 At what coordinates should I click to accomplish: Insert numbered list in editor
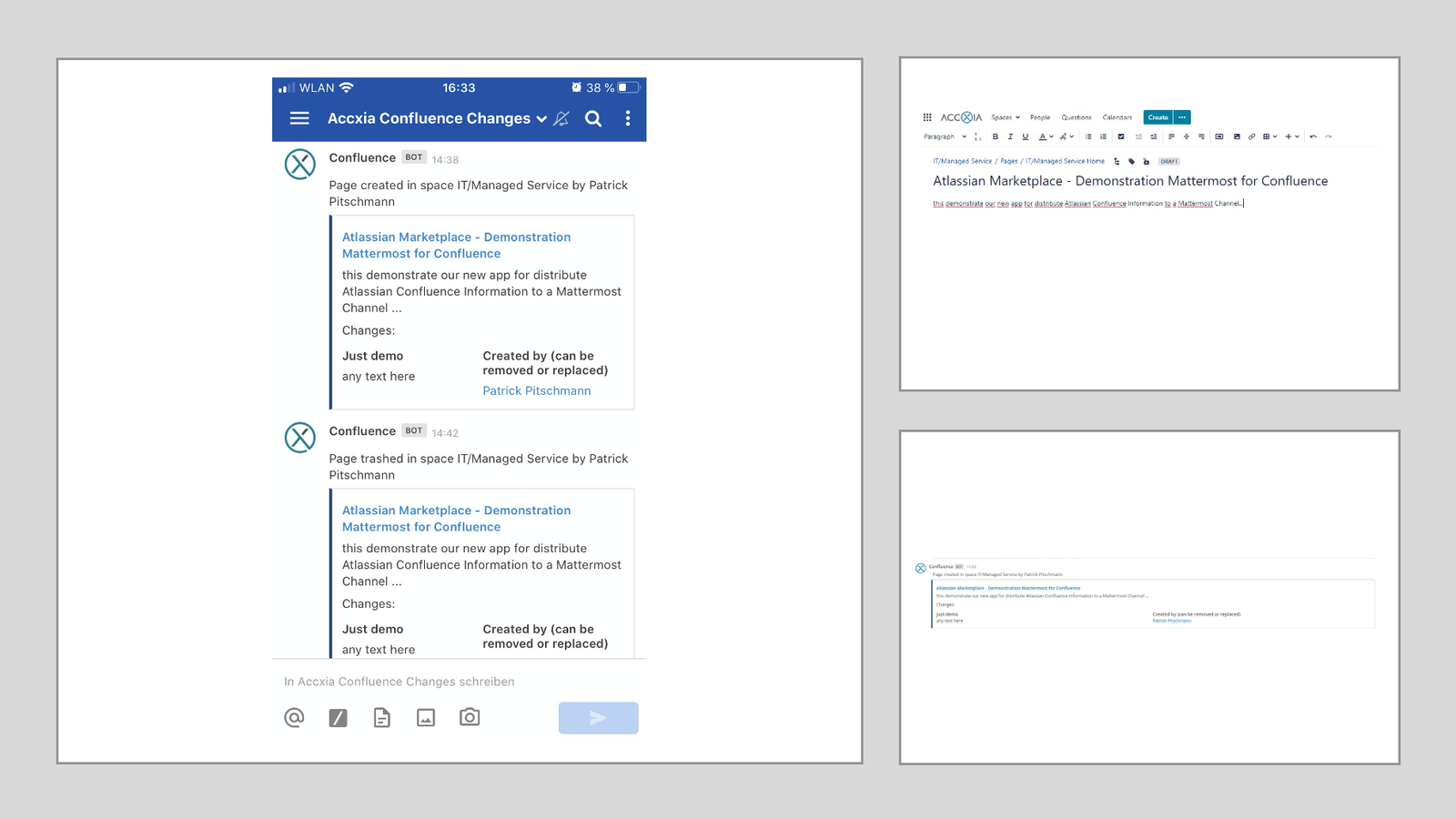click(1103, 136)
